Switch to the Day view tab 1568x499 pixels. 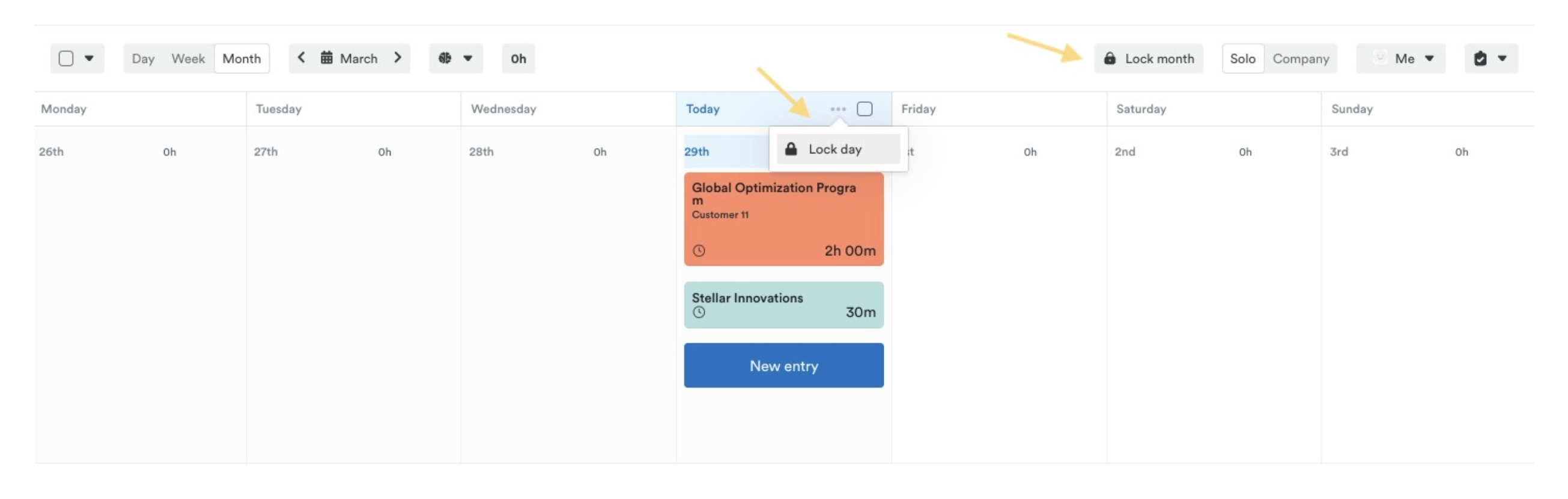click(x=143, y=58)
